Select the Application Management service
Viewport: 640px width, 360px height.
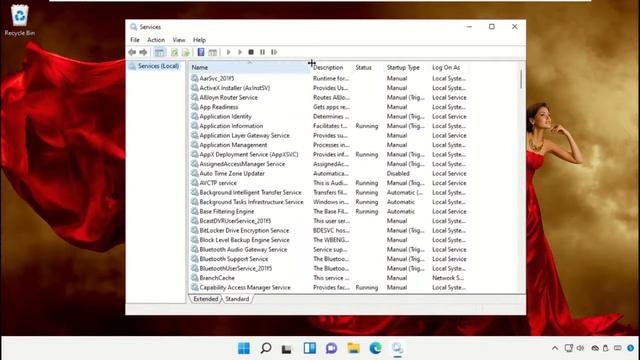233,145
